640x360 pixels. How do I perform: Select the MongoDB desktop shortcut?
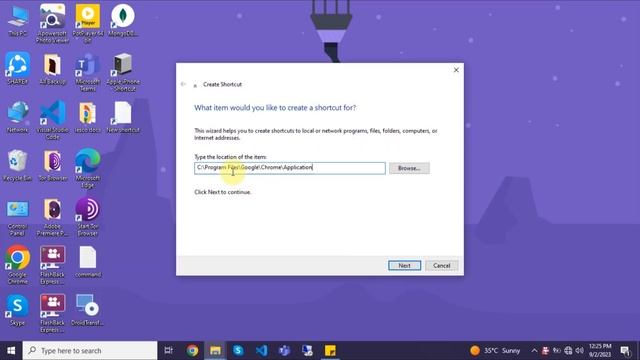tap(123, 21)
